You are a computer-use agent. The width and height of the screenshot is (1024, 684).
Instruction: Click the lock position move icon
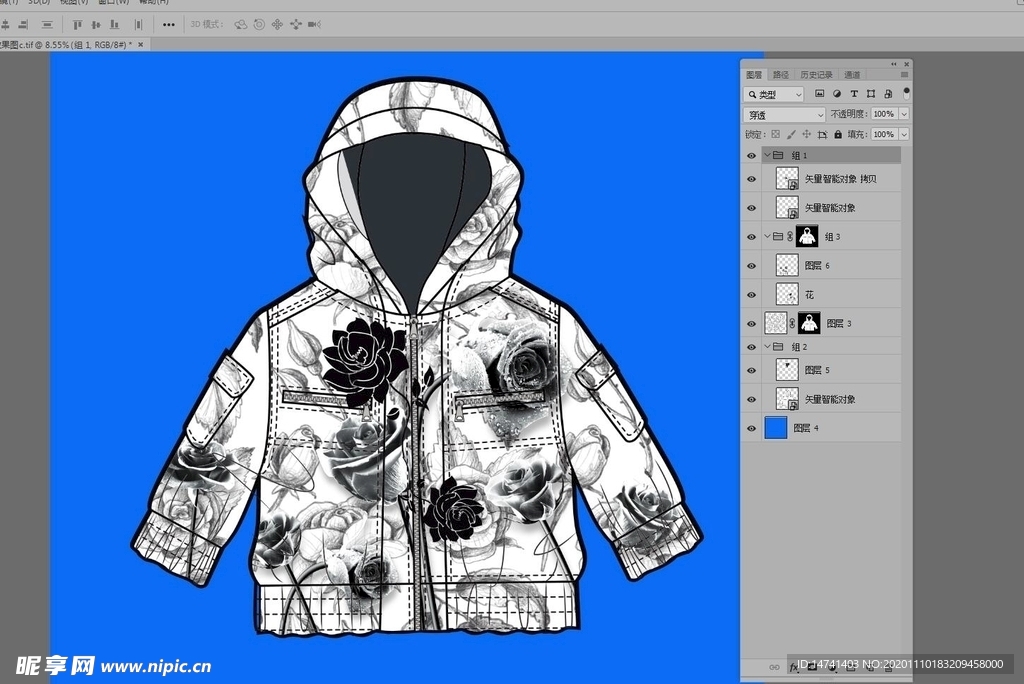pos(806,134)
